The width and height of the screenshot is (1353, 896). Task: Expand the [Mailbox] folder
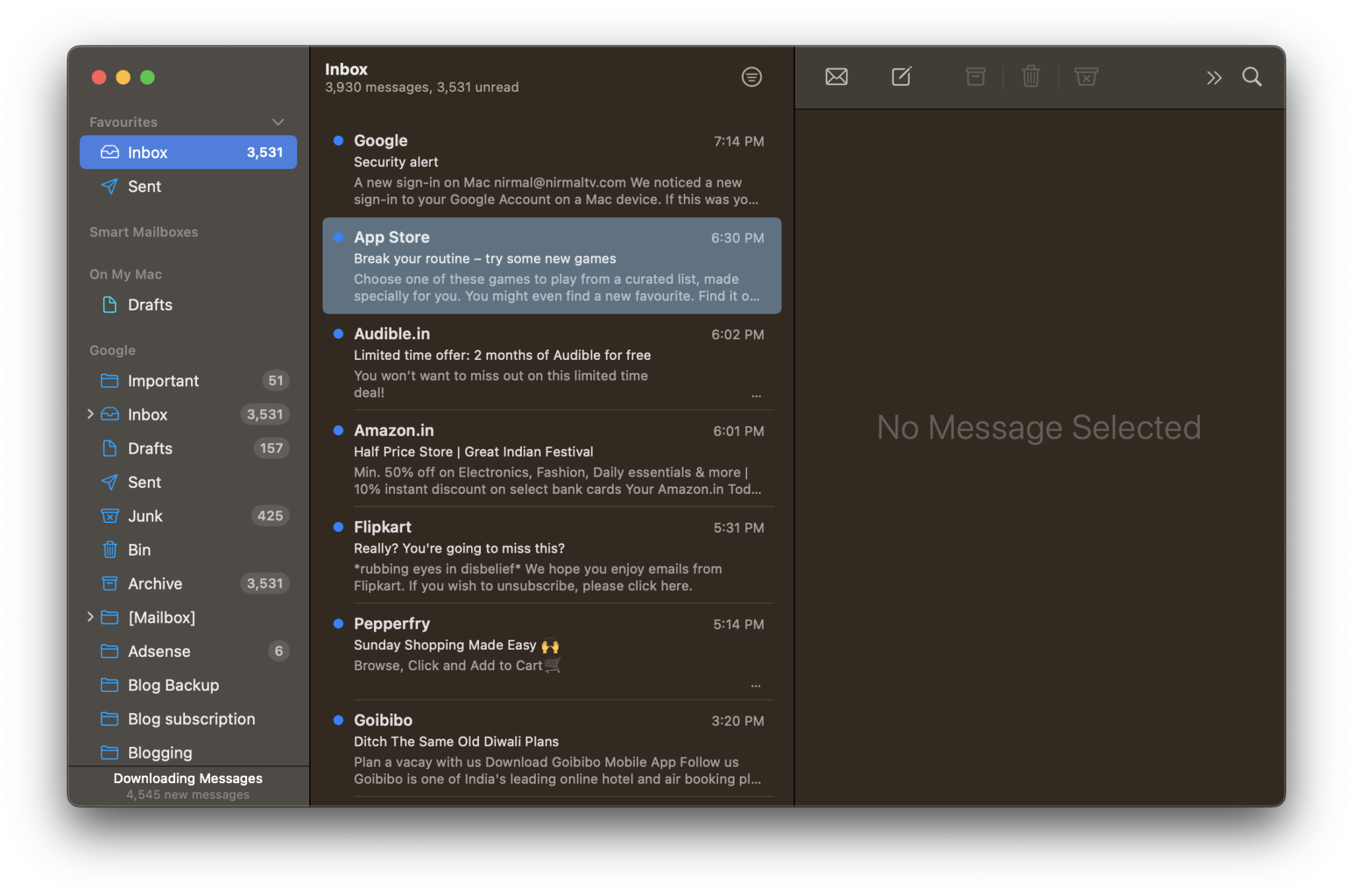coord(91,617)
